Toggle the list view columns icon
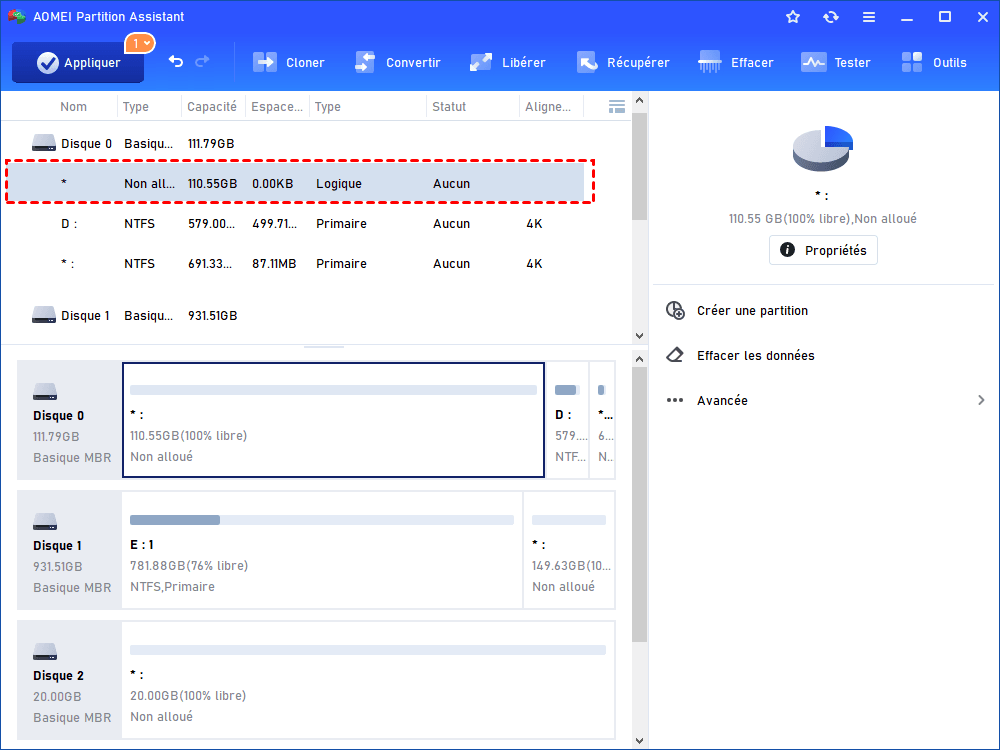1000x750 pixels. click(x=617, y=107)
